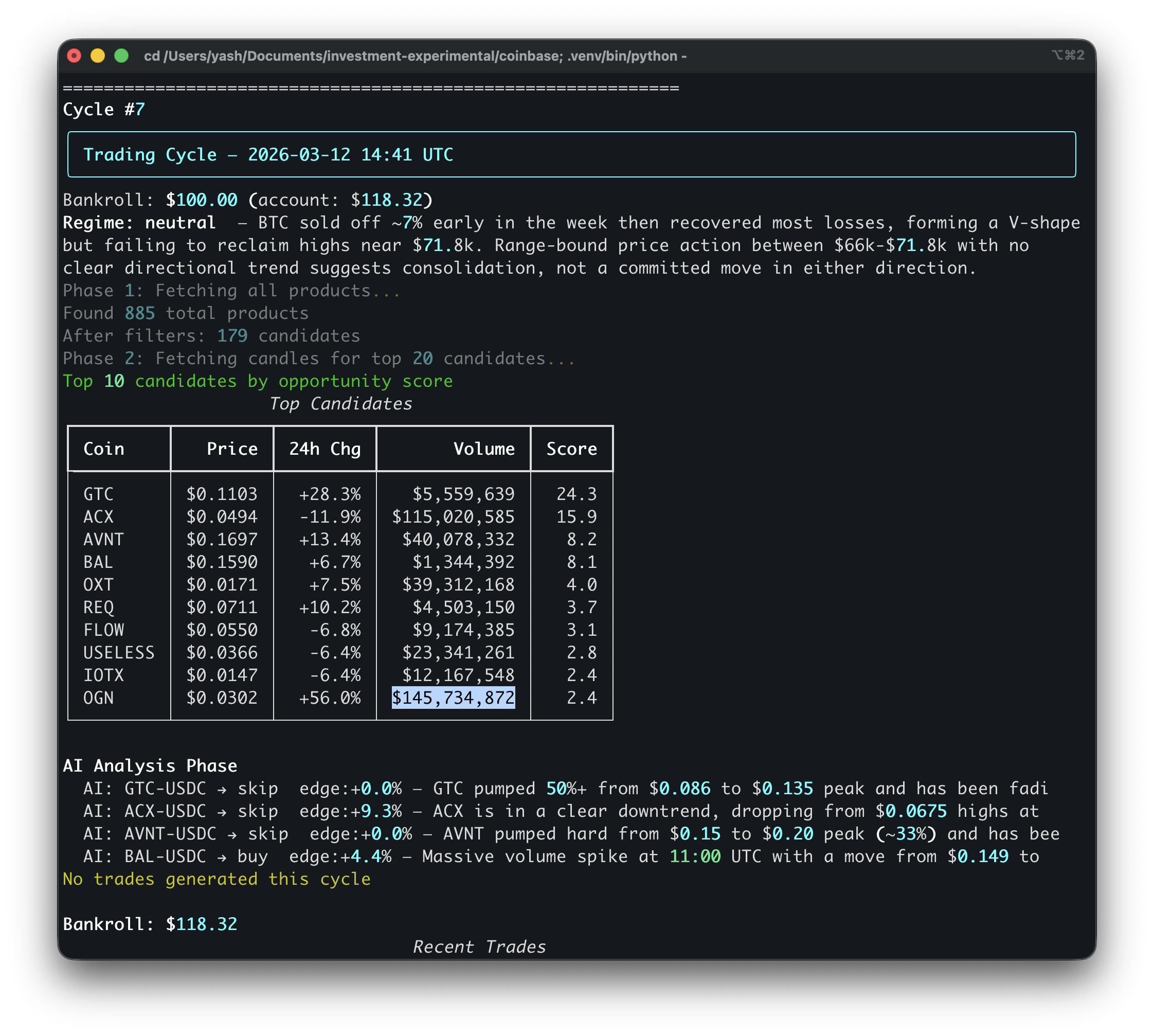Viewport: 1154px width, 1036px height.
Task: Select the ACX coin cell
Action: pyautogui.click(x=98, y=517)
